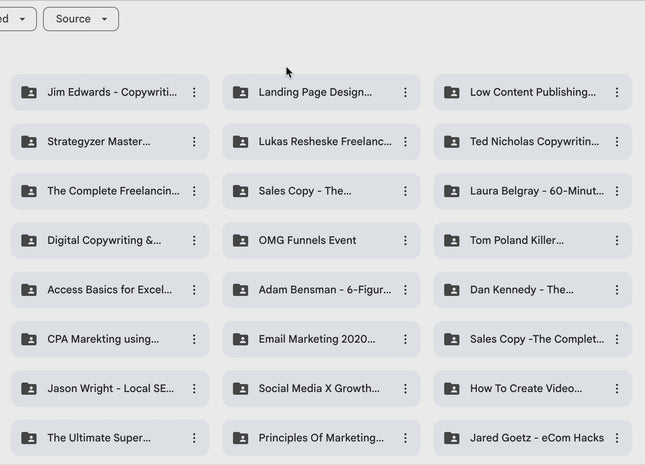Click the folder name 'Laura Belgray - 60-Minut...'

point(537,191)
